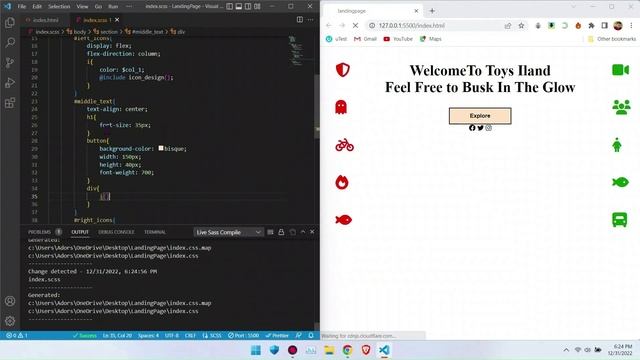This screenshot has width=640, height=360.
Task: Open the YouTube bookmark
Action: click(398, 39)
